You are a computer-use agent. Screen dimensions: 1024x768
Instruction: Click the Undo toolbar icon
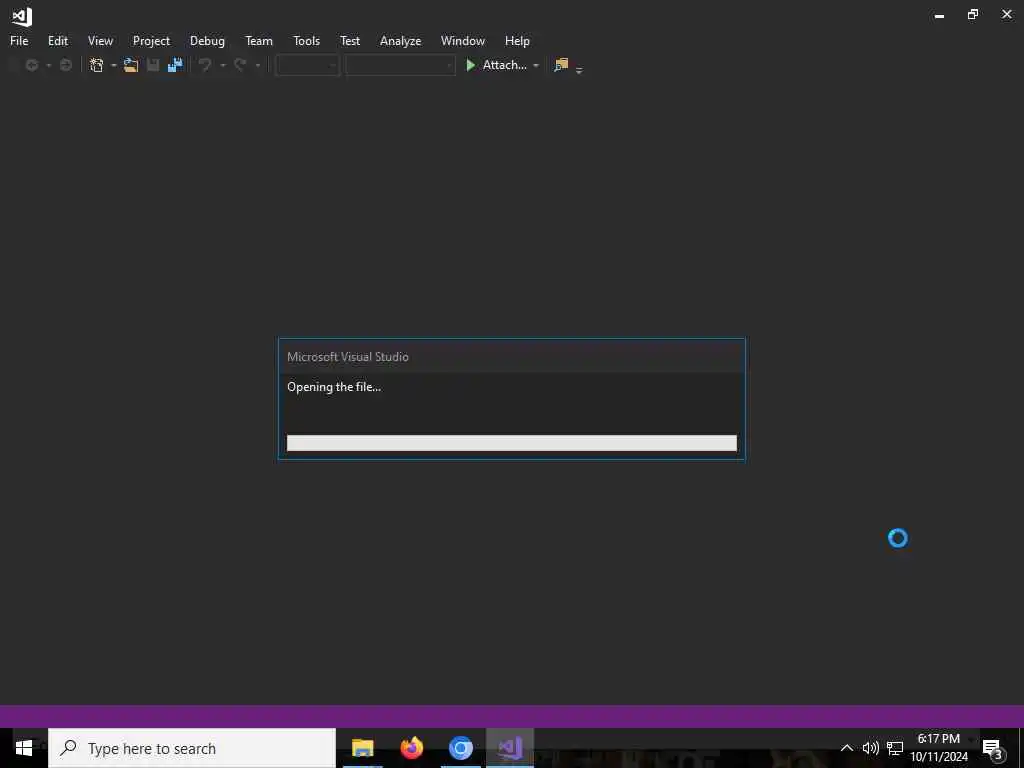[205, 65]
